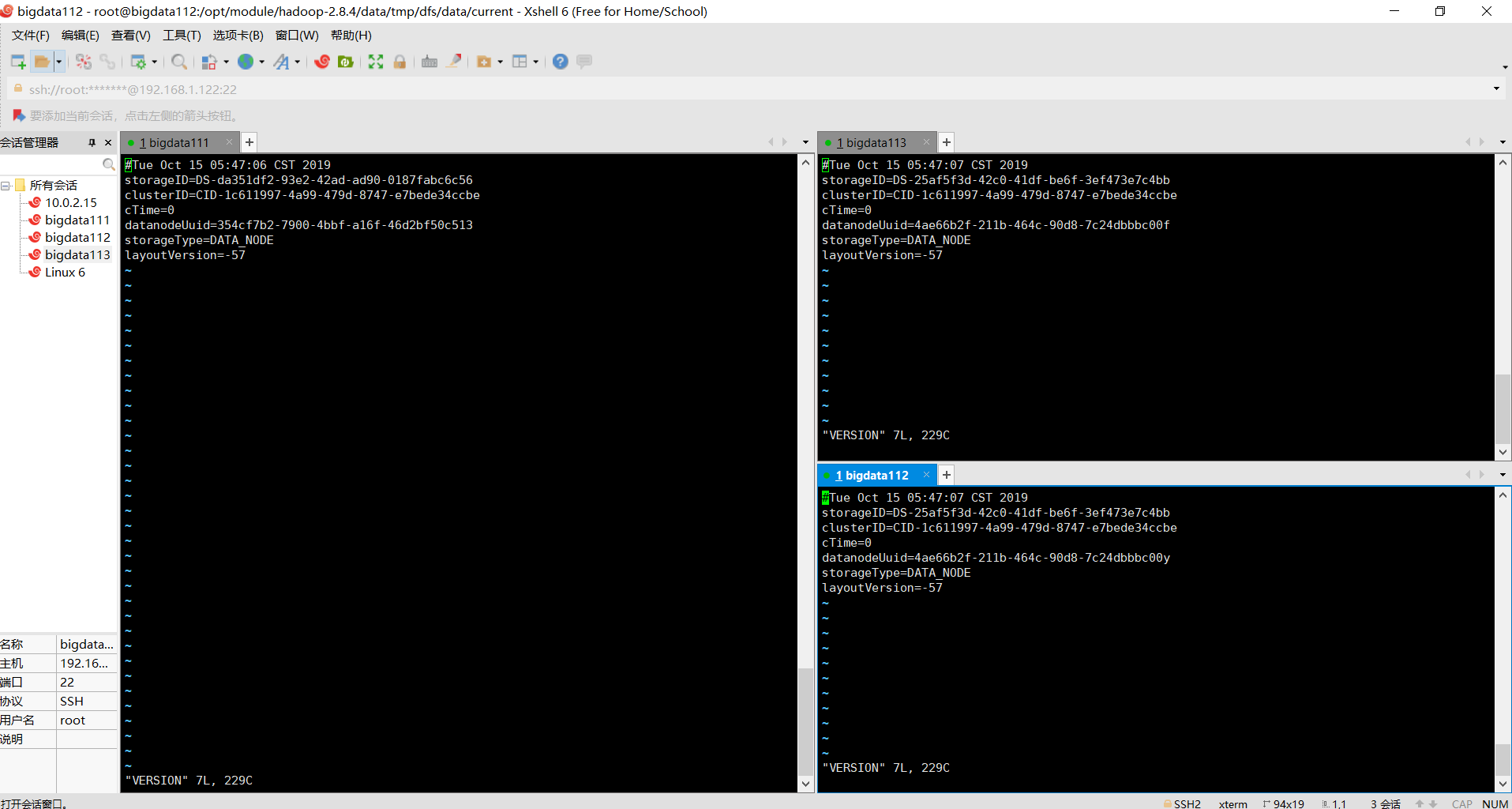
Task: Open the color scheme icon
Action: click(209, 62)
